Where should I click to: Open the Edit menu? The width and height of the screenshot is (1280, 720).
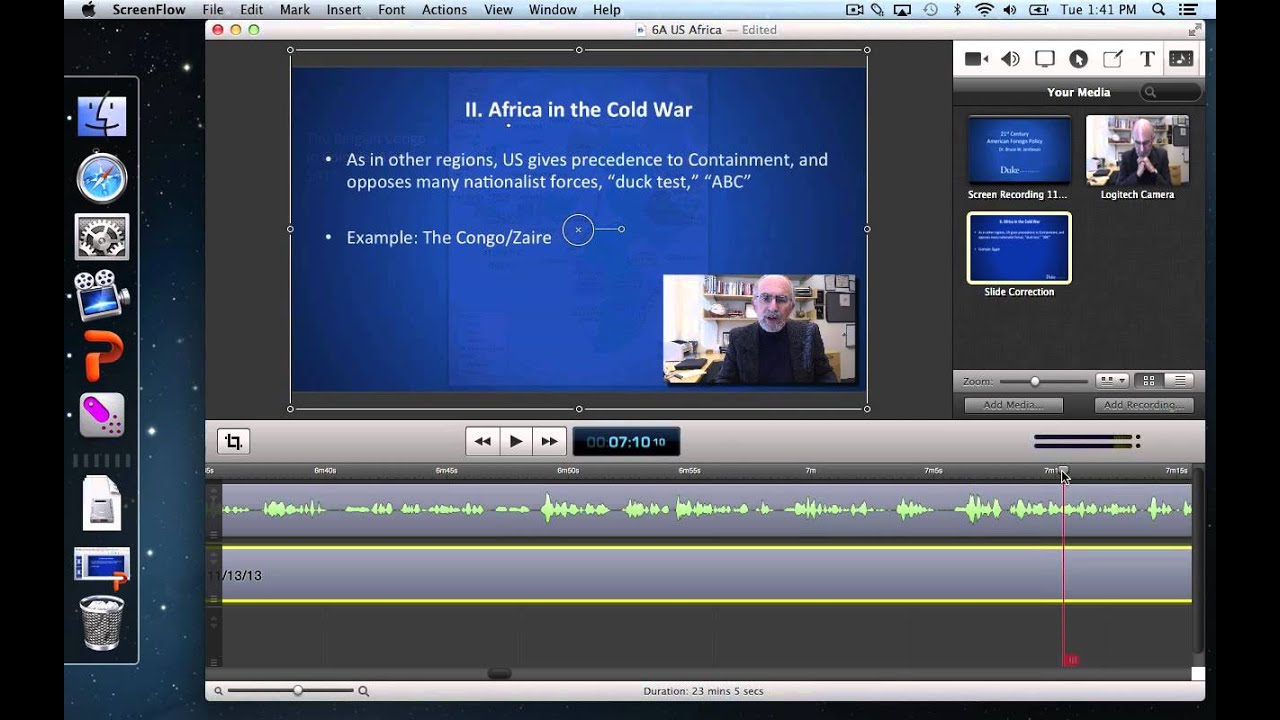tap(252, 10)
